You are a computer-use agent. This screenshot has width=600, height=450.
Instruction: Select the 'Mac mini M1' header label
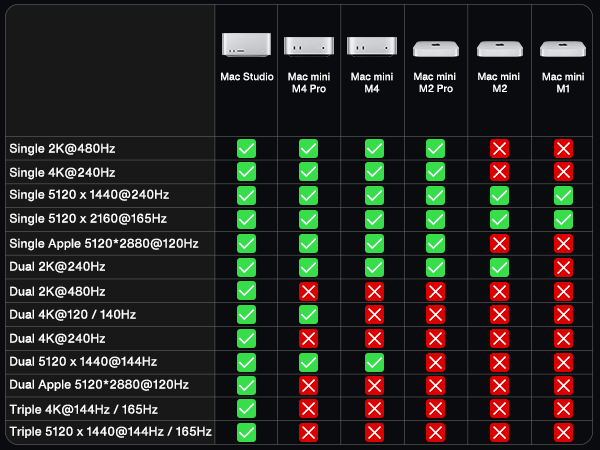click(563, 83)
